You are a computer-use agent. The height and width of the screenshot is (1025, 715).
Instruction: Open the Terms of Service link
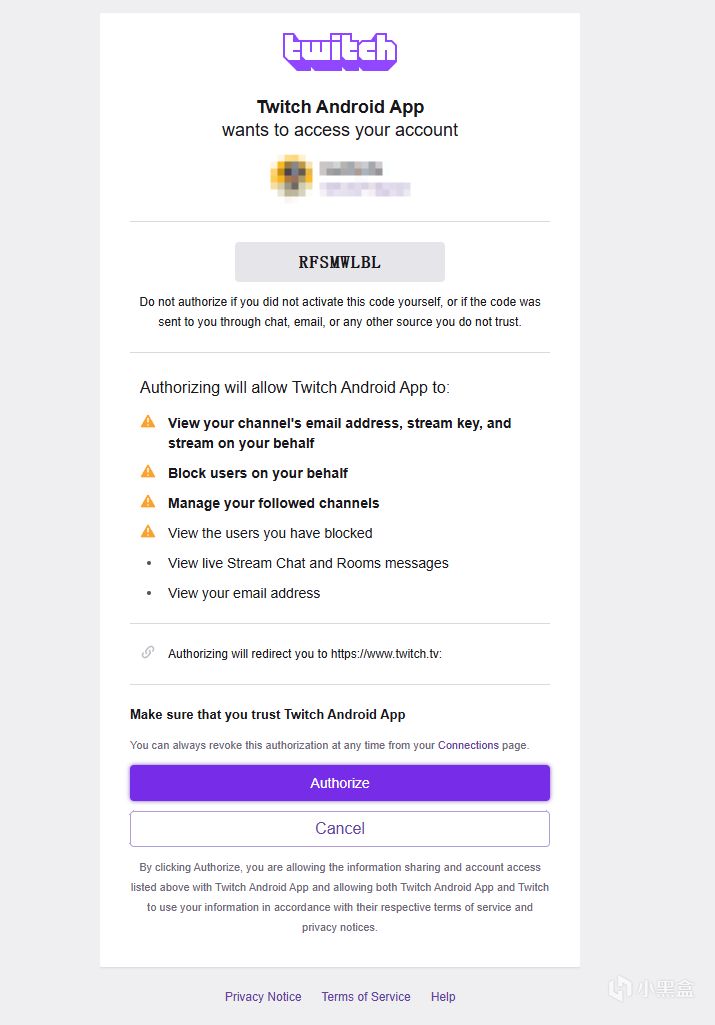click(x=366, y=996)
